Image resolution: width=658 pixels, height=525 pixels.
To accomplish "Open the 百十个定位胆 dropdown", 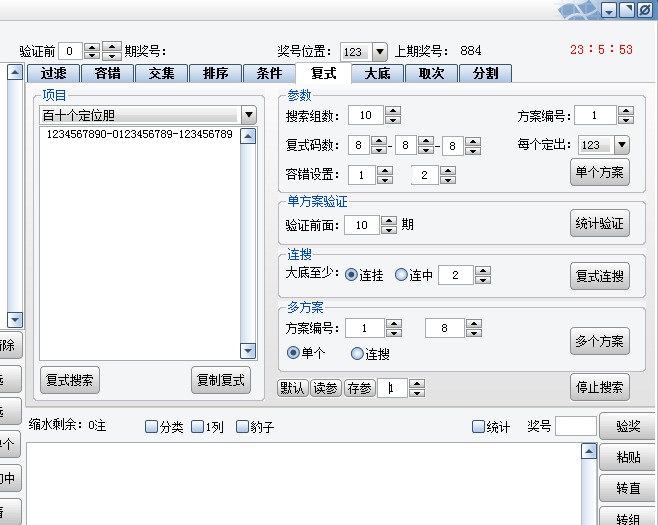I will 249,115.
